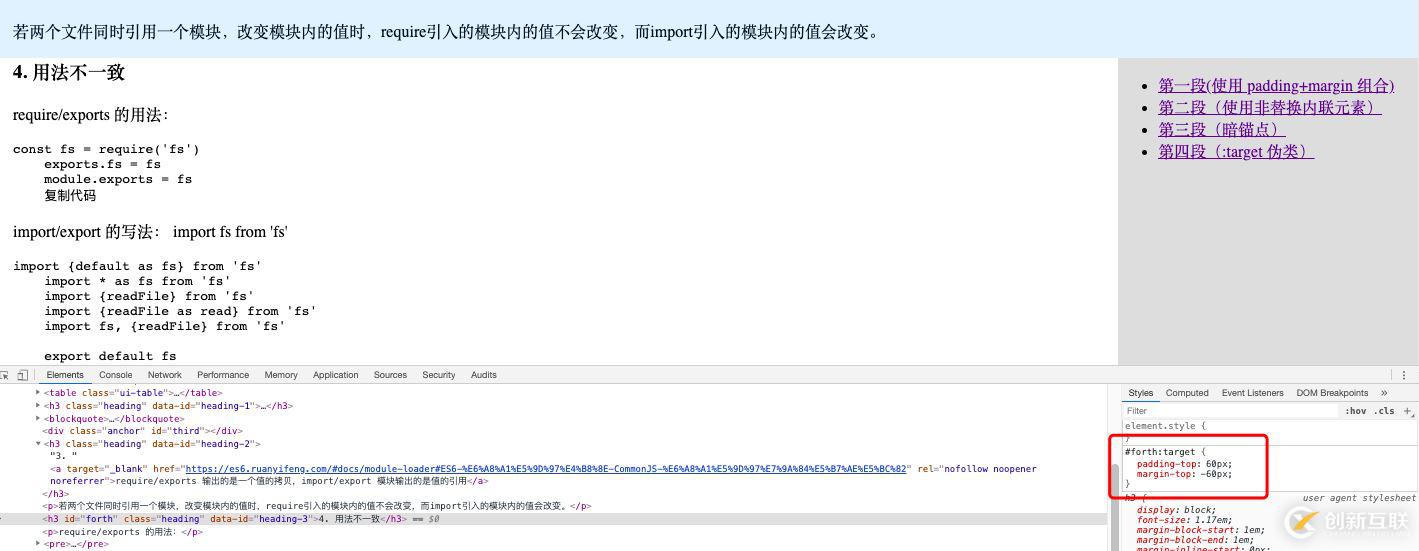Open the Application tab
Screen dimensions: 1419x551
pos(336,375)
